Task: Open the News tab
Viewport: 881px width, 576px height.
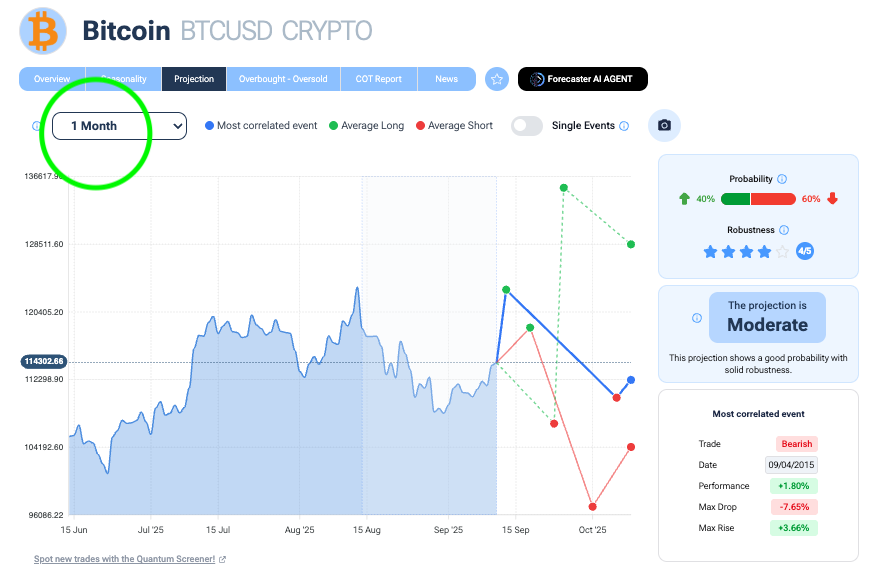Action: [447, 79]
